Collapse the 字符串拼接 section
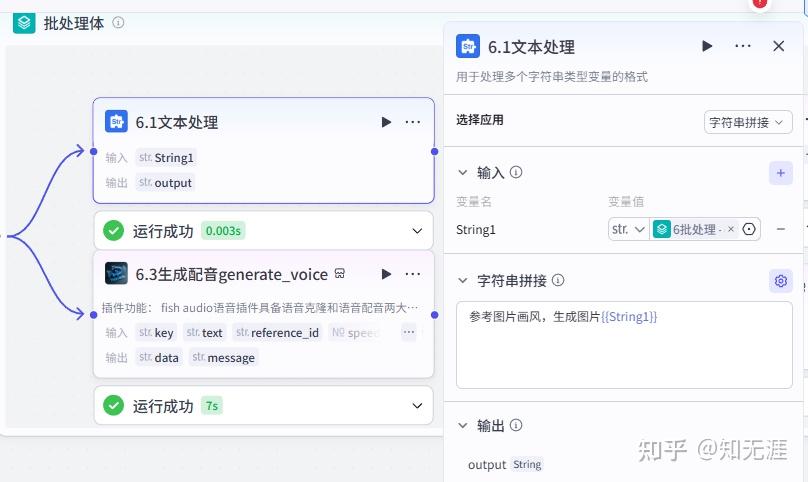The width and height of the screenshot is (808, 482). (463, 280)
